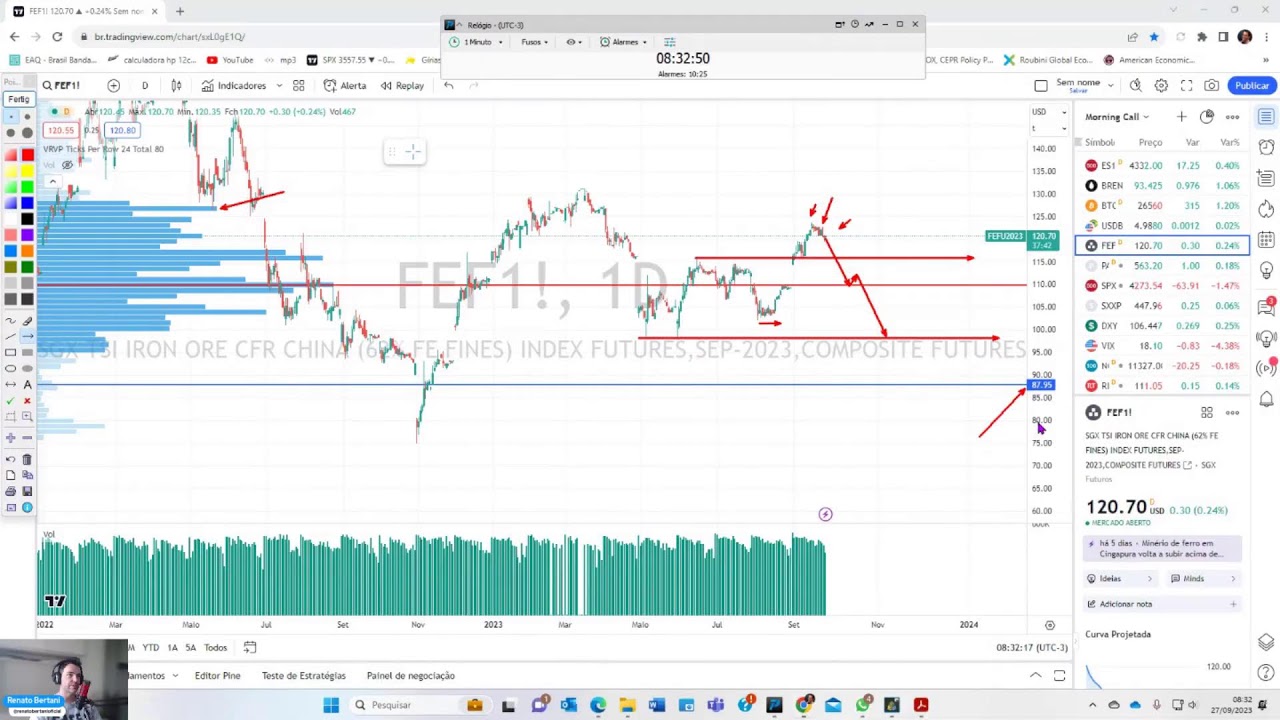The image size is (1280, 720).
Task: Create an alert with Alerta button
Action: coord(345,85)
